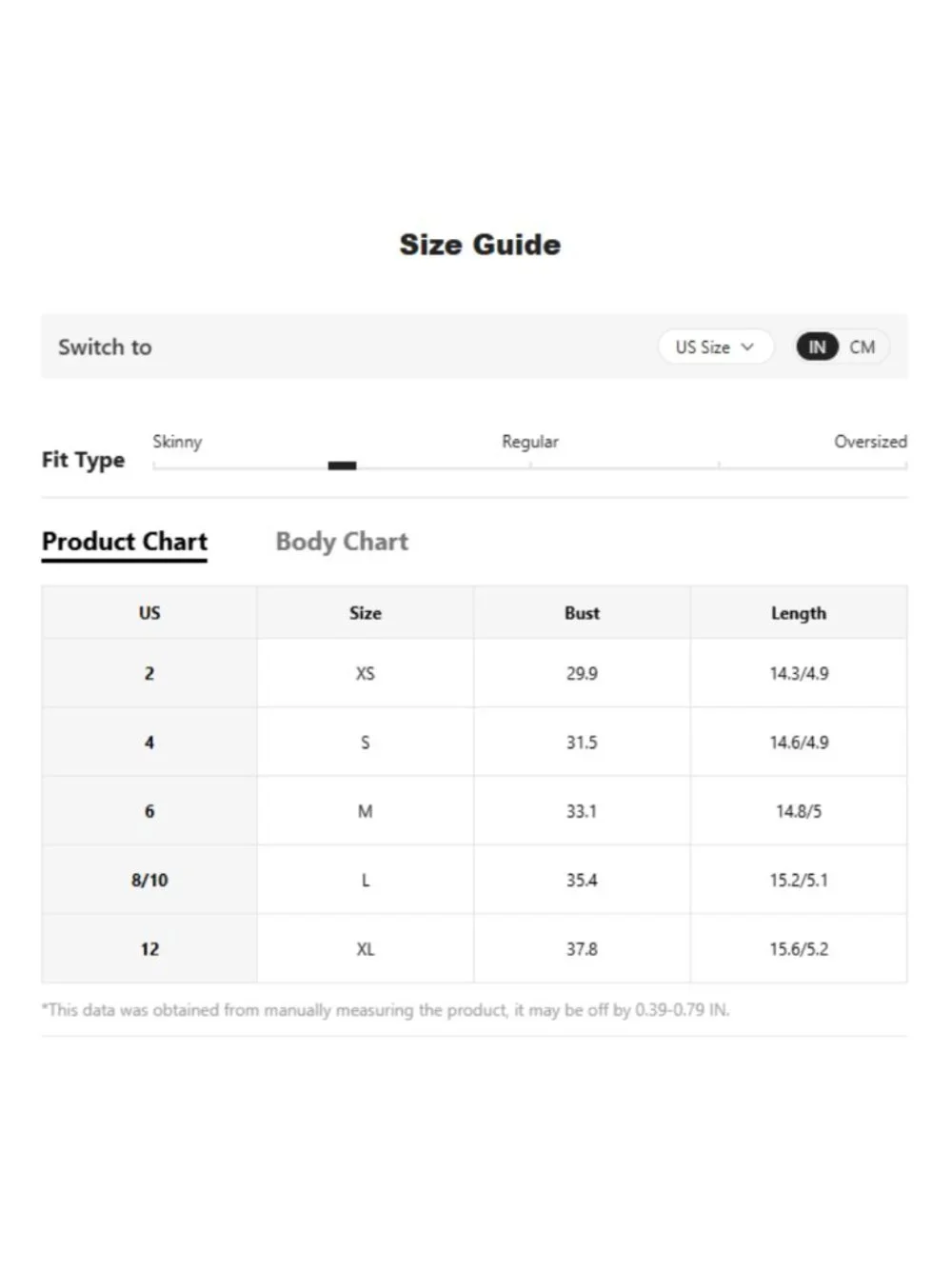Select the US 8/10 row header
The image size is (952, 1269).
(x=149, y=880)
